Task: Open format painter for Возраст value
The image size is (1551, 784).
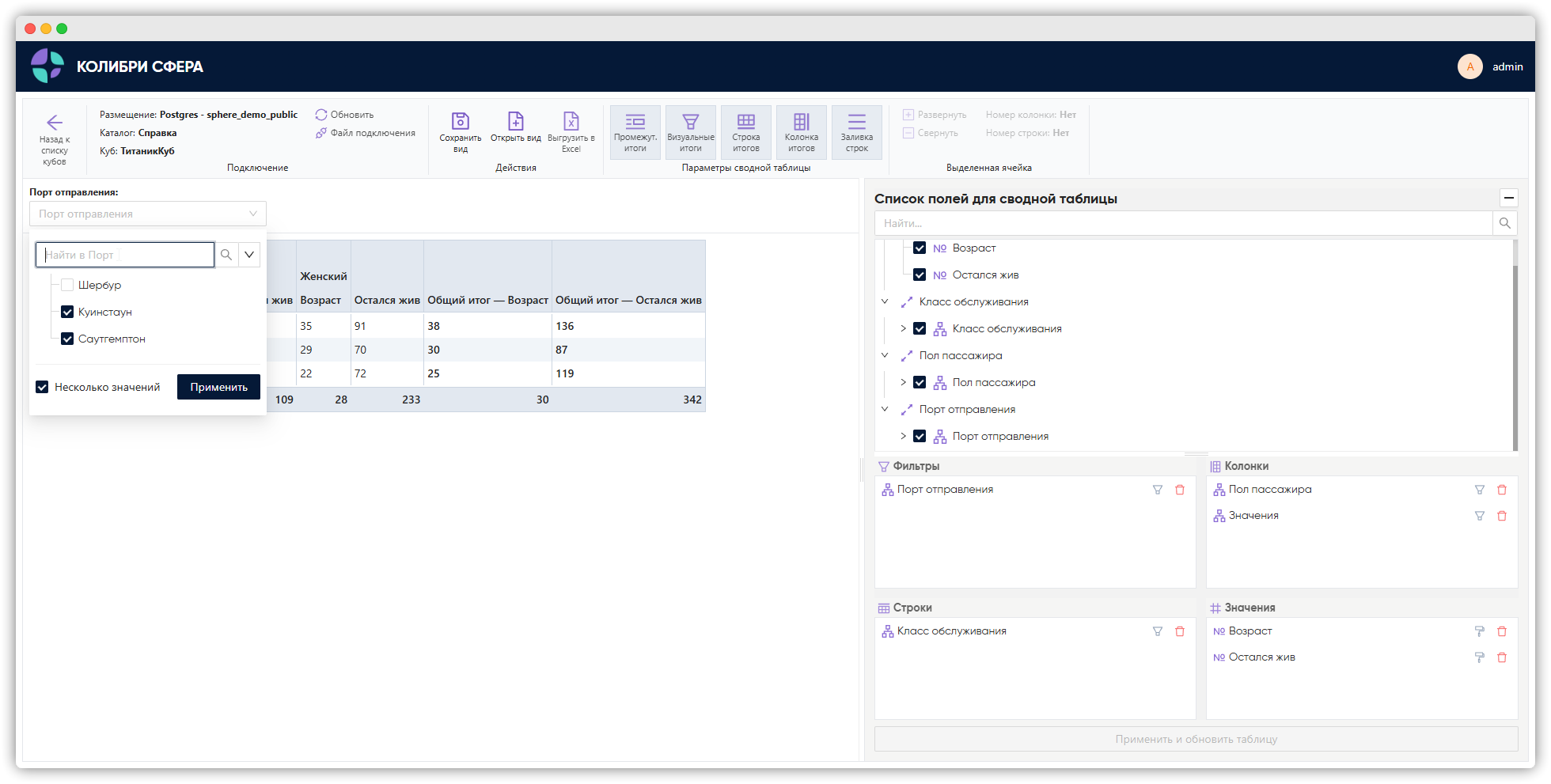Action: 1480,631
